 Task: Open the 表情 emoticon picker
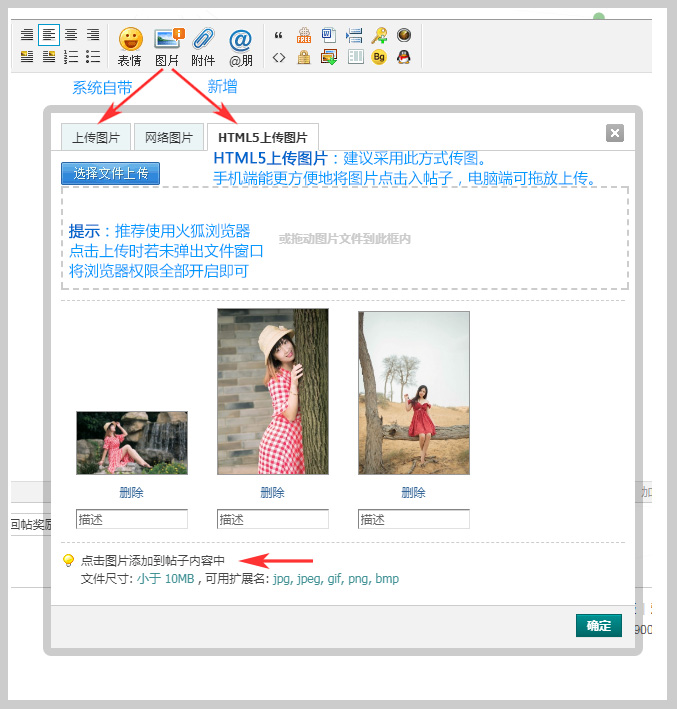click(x=130, y=46)
